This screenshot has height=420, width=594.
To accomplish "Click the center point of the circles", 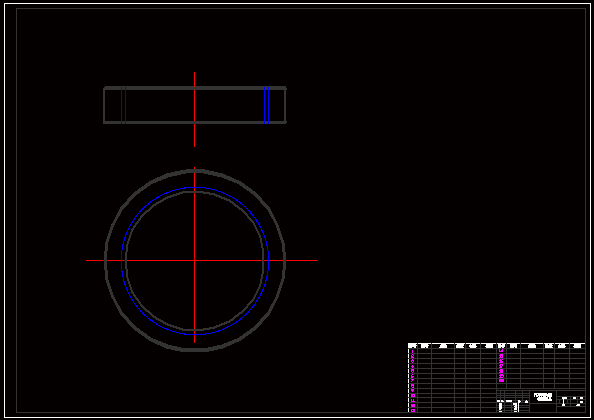I will coord(194,261).
